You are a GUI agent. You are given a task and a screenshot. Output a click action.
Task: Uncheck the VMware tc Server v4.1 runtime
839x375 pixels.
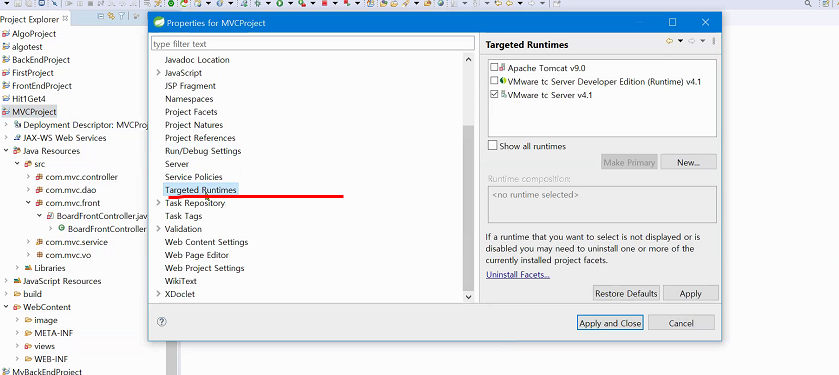pyautogui.click(x=494, y=95)
